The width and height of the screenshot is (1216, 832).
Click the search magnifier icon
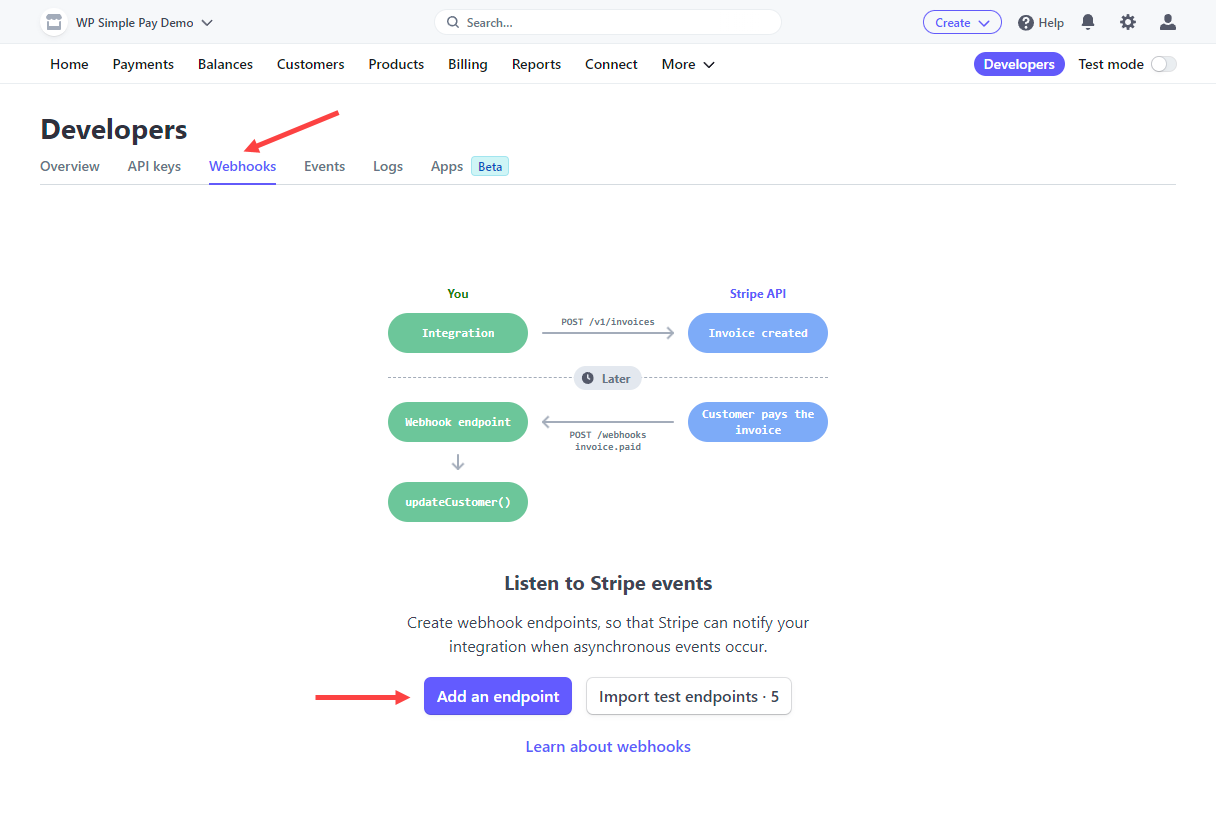[453, 22]
